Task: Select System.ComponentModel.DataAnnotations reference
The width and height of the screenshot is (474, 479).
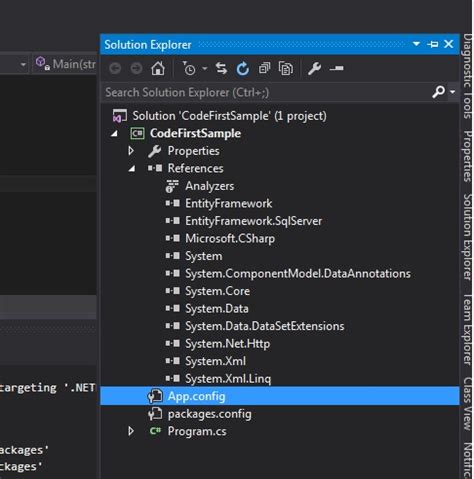Action: point(298,273)
